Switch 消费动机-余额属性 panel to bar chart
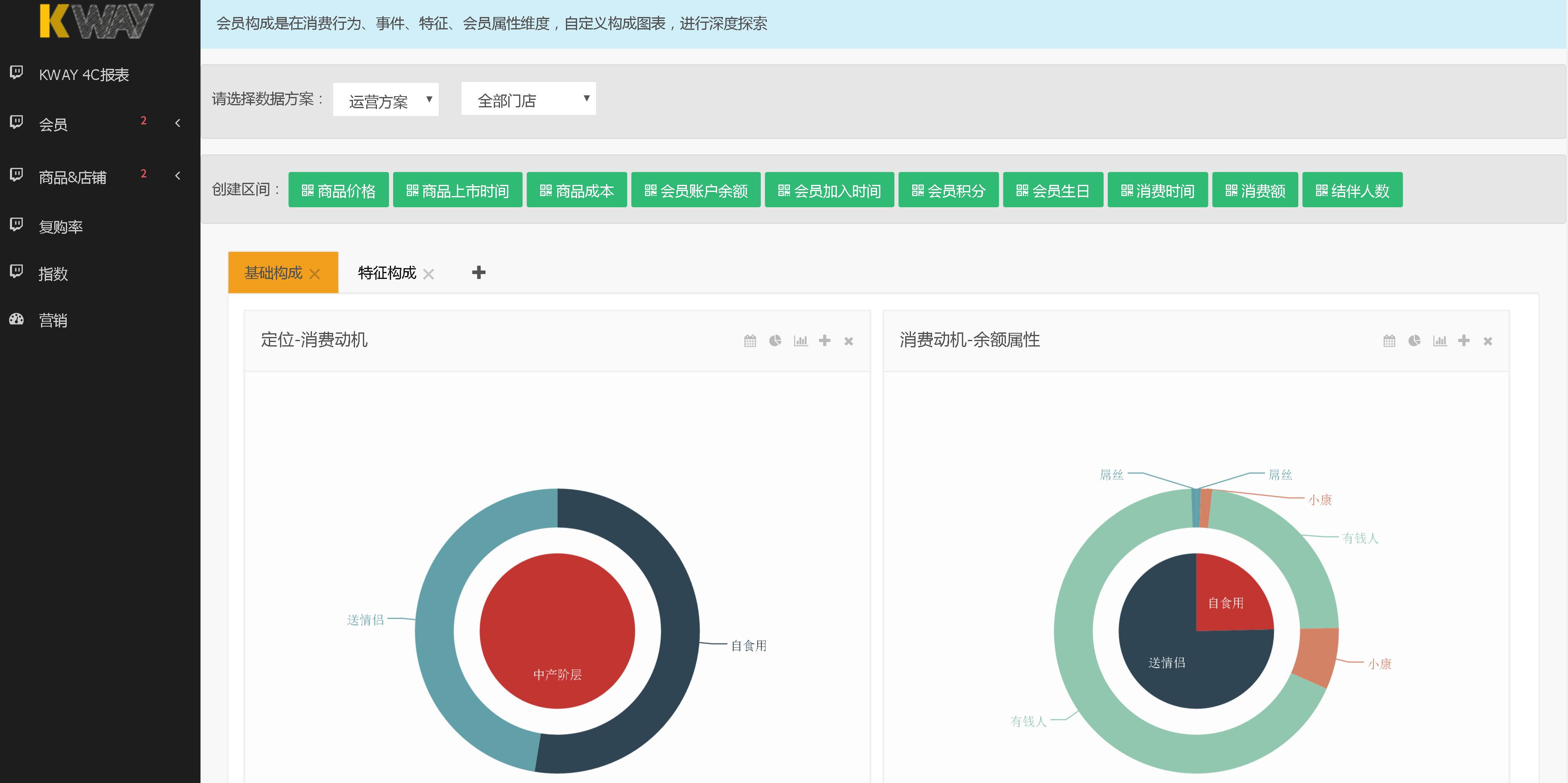This screenshot has height=783, width=1568. point(1440,341)
